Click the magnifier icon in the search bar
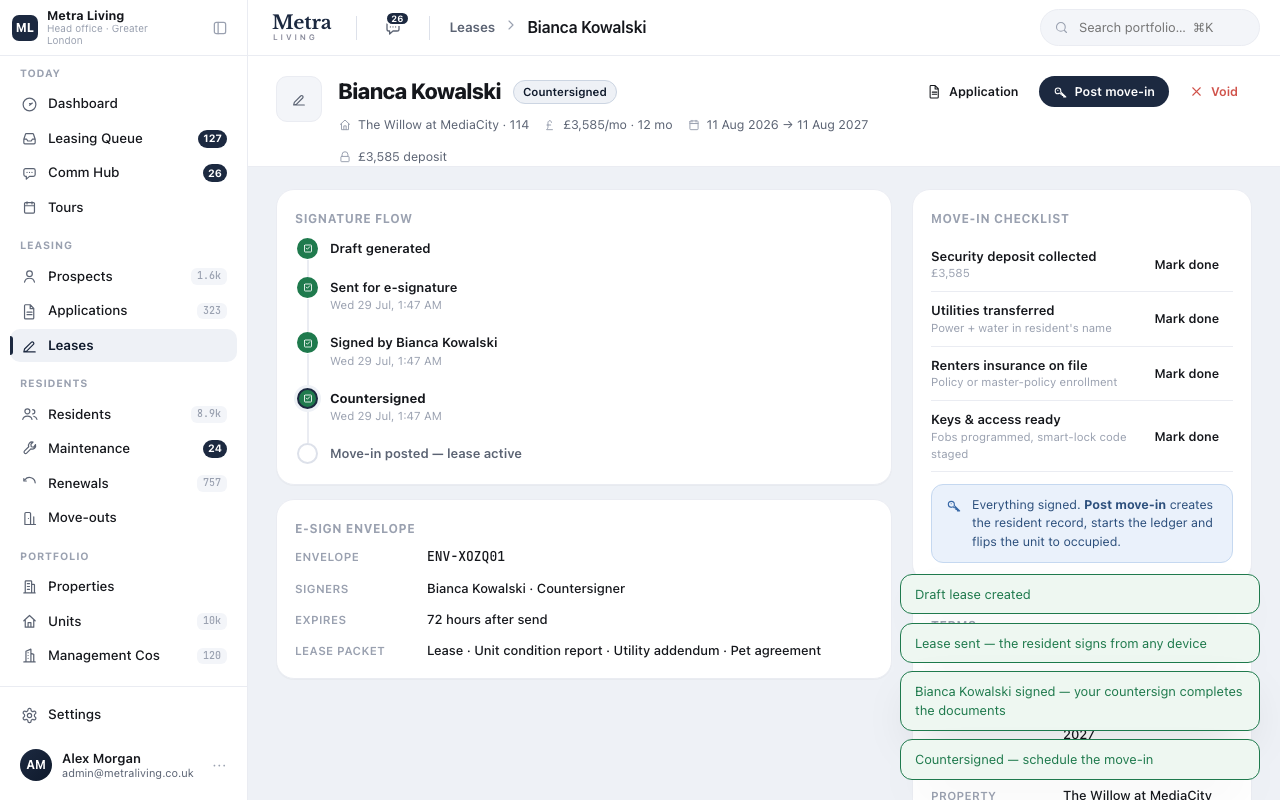Image resolution: width=1280 pixels, height=800 pixels. [1062, 28]
